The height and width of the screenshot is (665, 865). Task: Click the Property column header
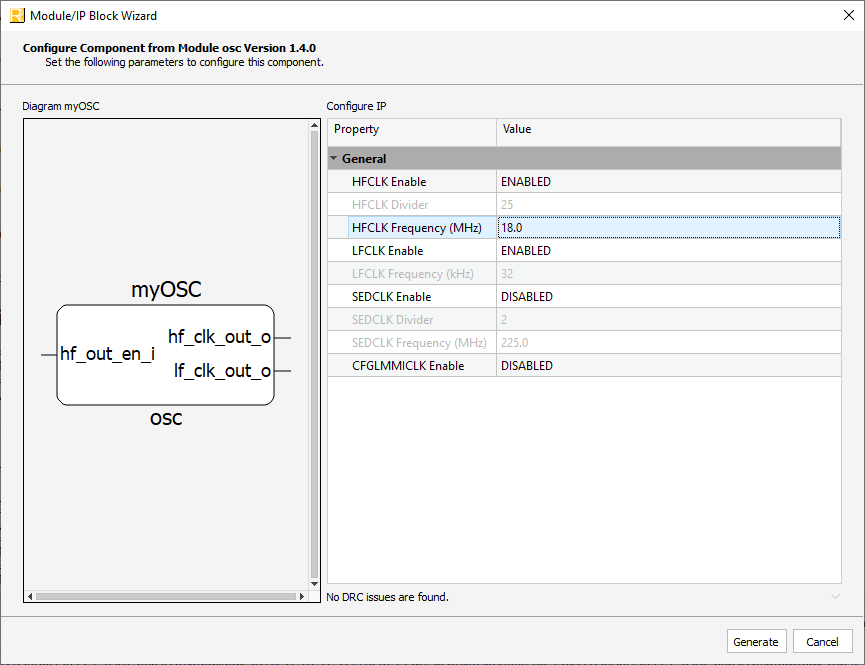pos(412,132)
